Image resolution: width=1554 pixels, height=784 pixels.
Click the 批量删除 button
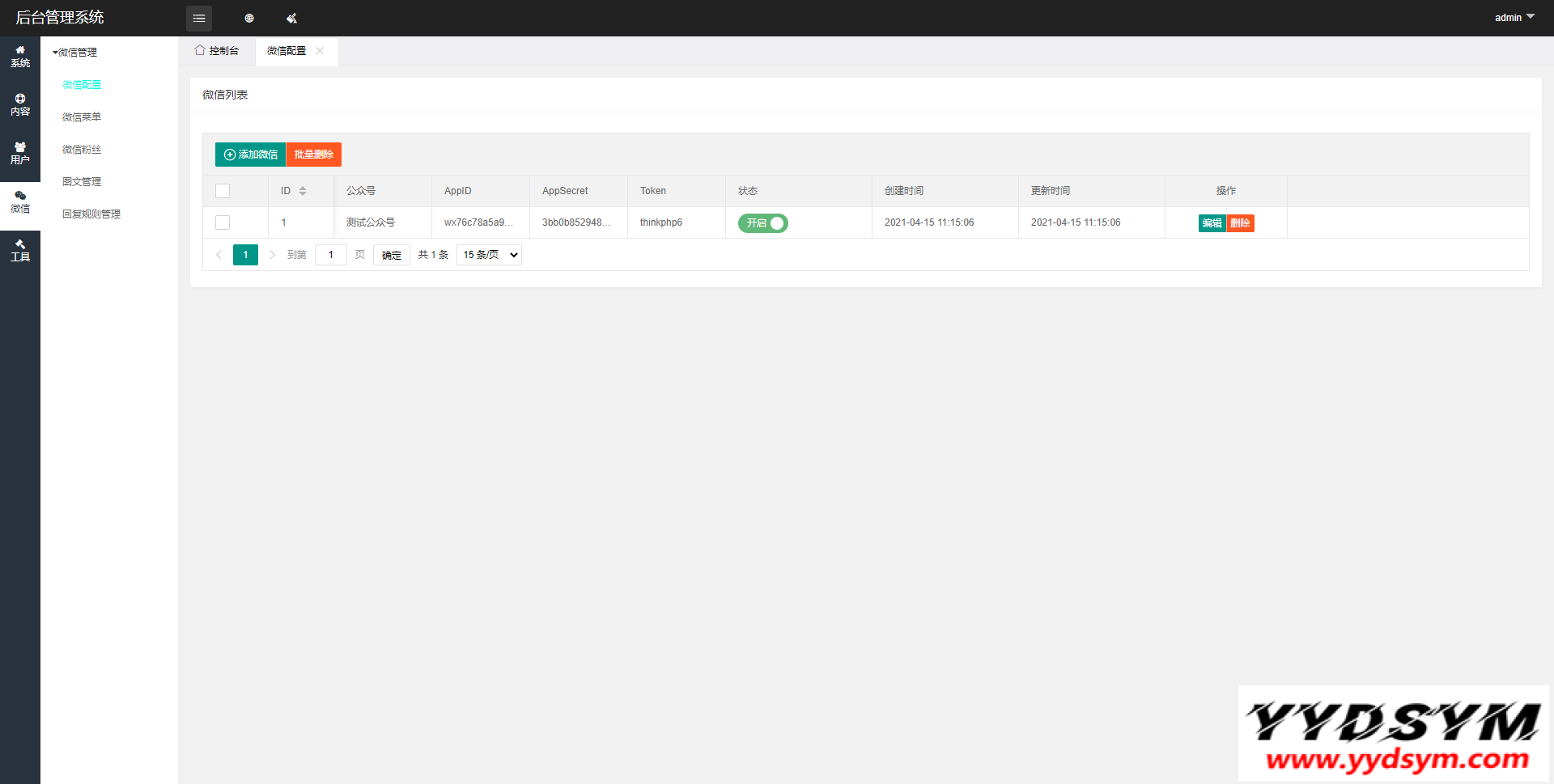(314, 155)
